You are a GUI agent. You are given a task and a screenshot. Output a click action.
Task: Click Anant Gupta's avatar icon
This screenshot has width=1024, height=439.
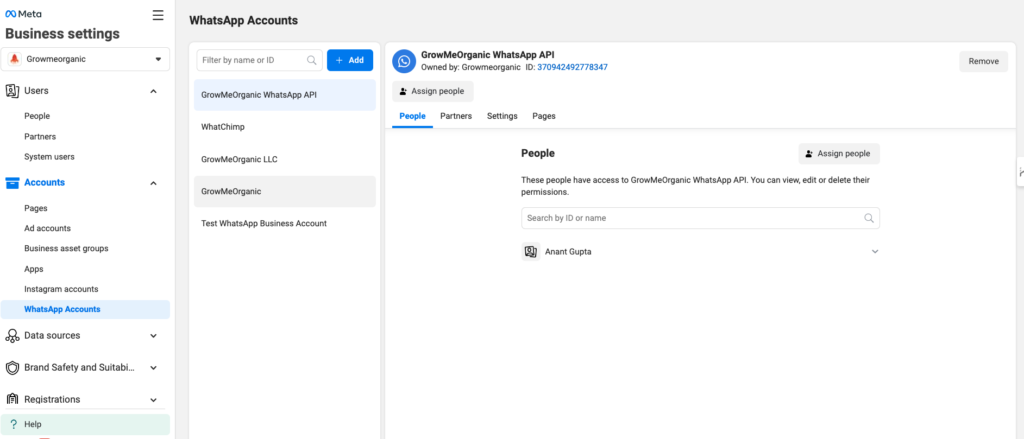click(531, 252)
